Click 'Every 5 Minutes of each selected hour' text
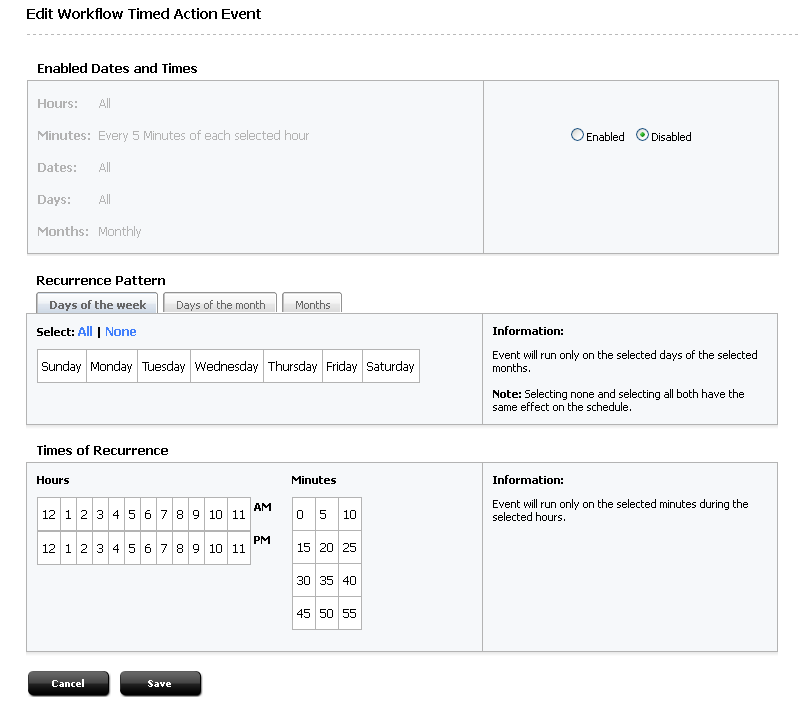 coord(204,135)
